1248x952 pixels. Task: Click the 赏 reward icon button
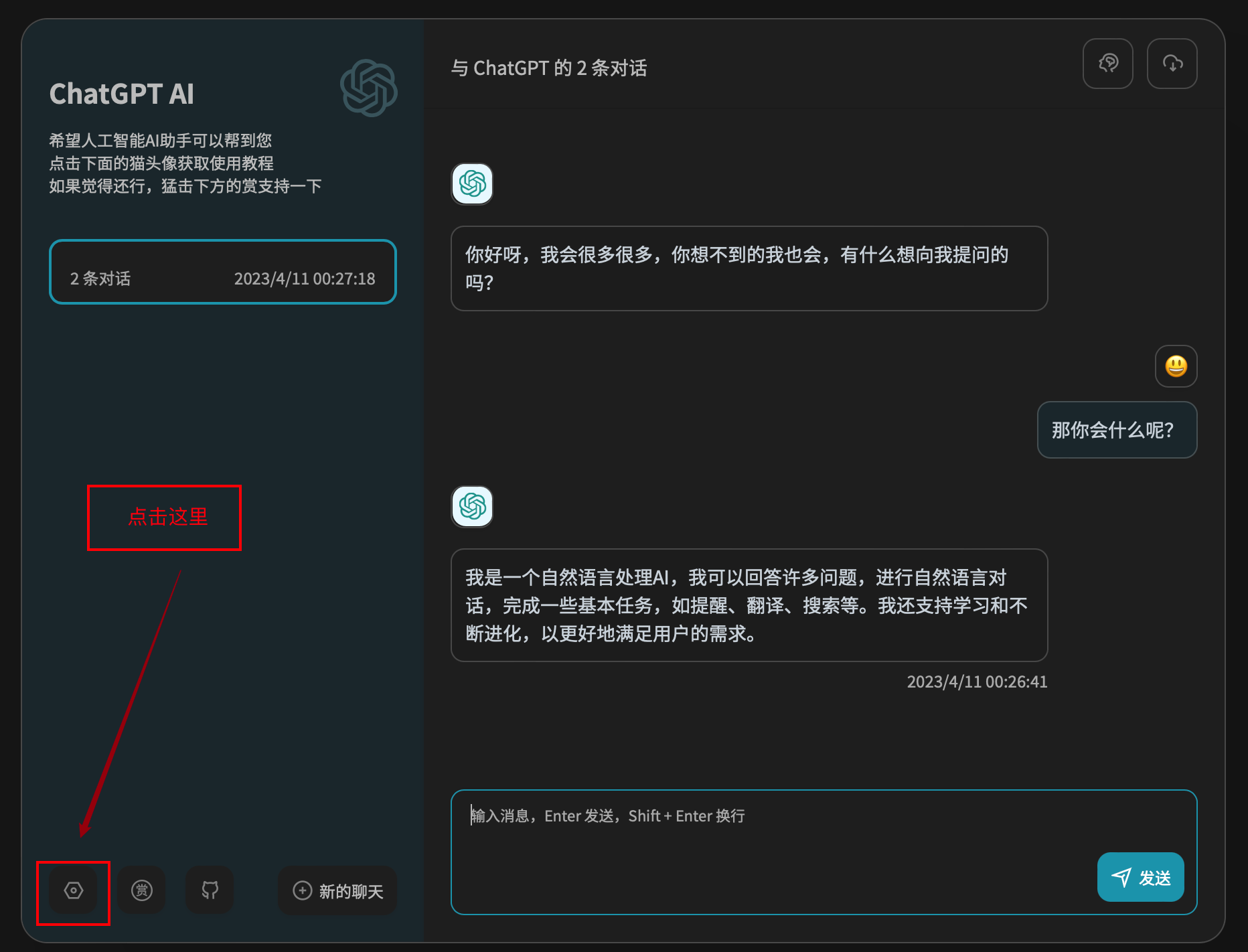pyautogui.click(x=142, y=890)
